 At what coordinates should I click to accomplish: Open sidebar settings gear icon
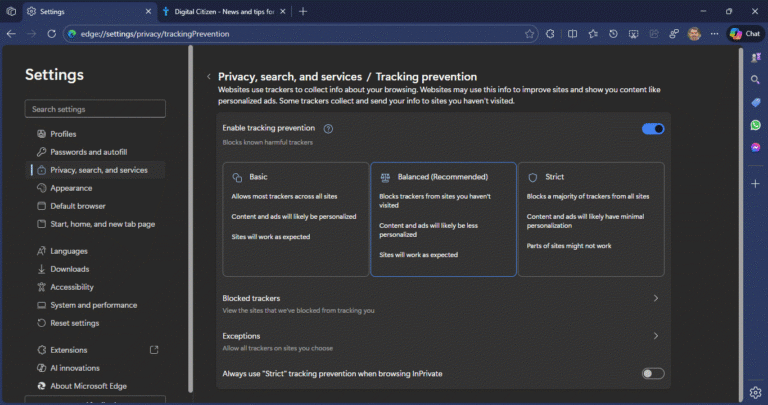pyautogui.click(x=755, y=392)
